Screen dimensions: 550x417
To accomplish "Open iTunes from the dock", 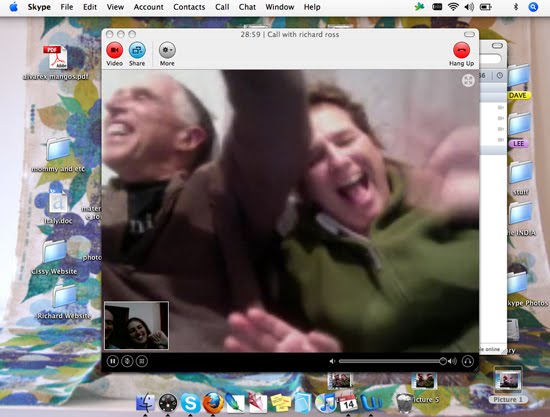I will (326, 403).
